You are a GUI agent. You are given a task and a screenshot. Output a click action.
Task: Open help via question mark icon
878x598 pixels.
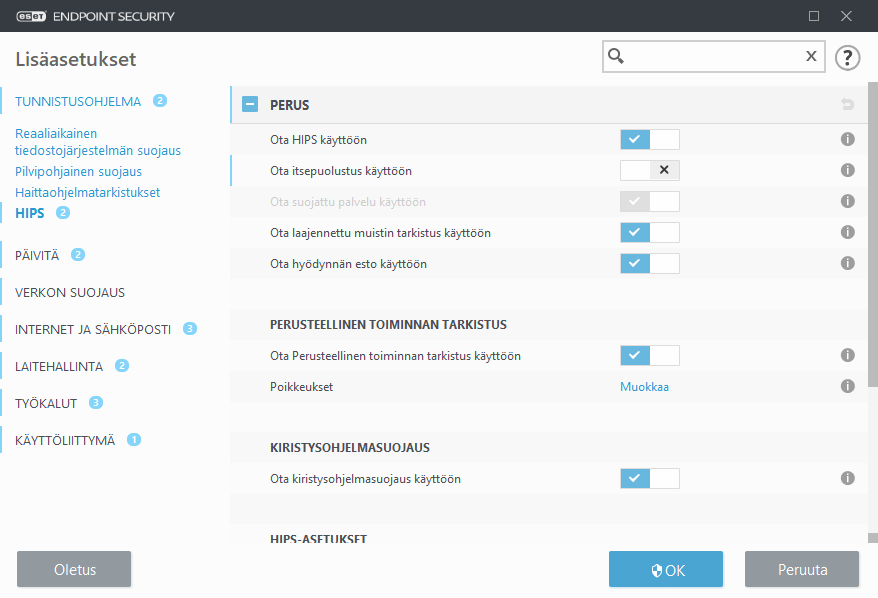847,57
